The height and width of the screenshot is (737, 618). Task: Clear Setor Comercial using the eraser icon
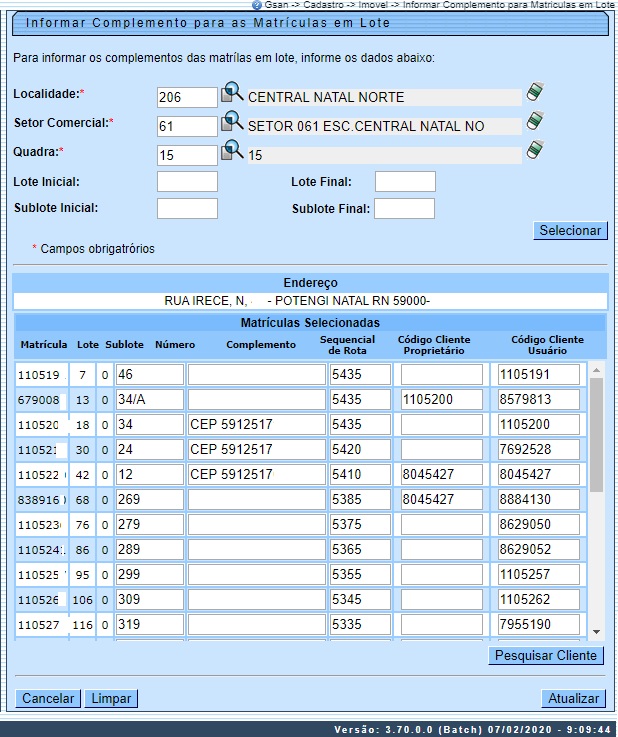coord(535,123)
